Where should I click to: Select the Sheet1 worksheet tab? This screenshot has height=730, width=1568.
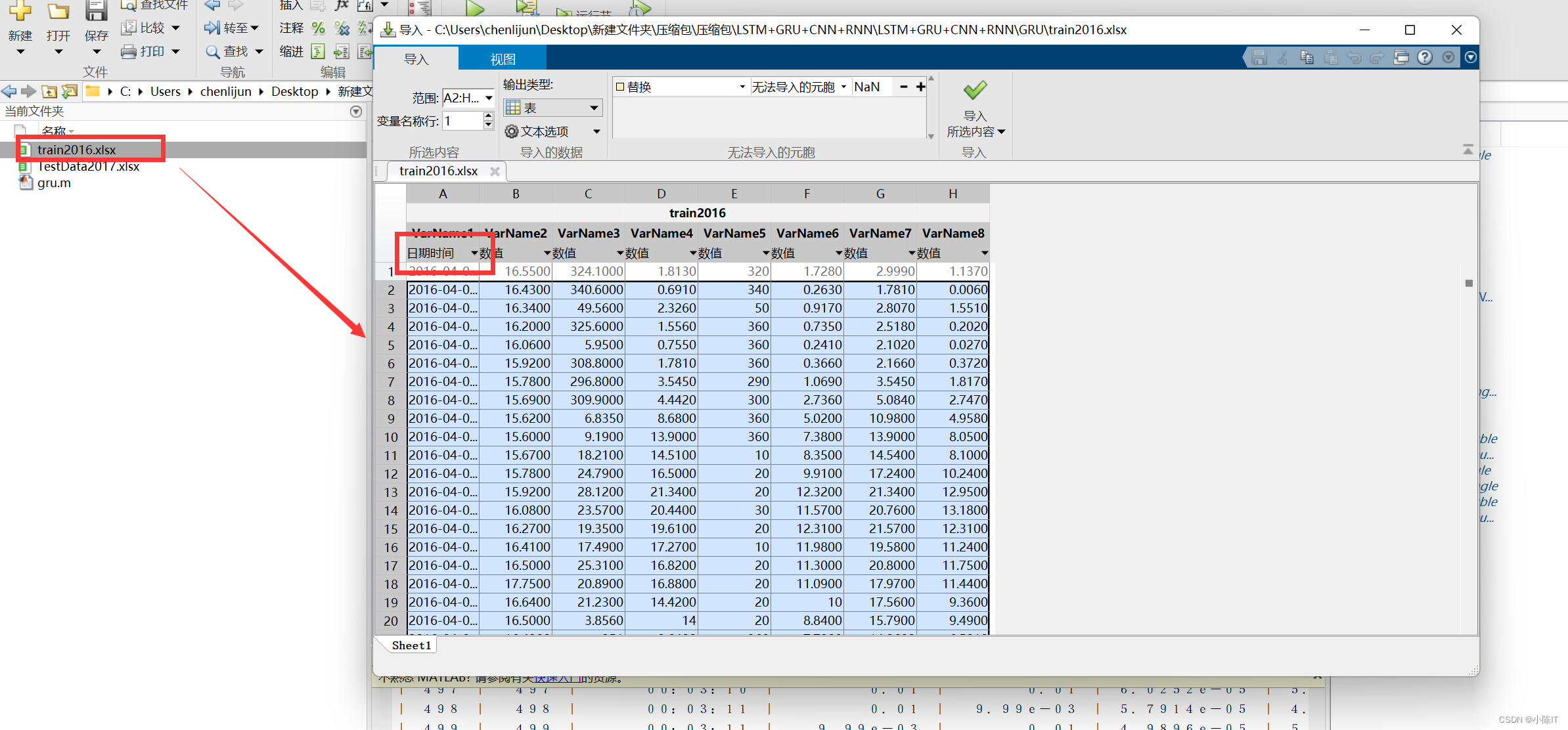coord(411,645)
